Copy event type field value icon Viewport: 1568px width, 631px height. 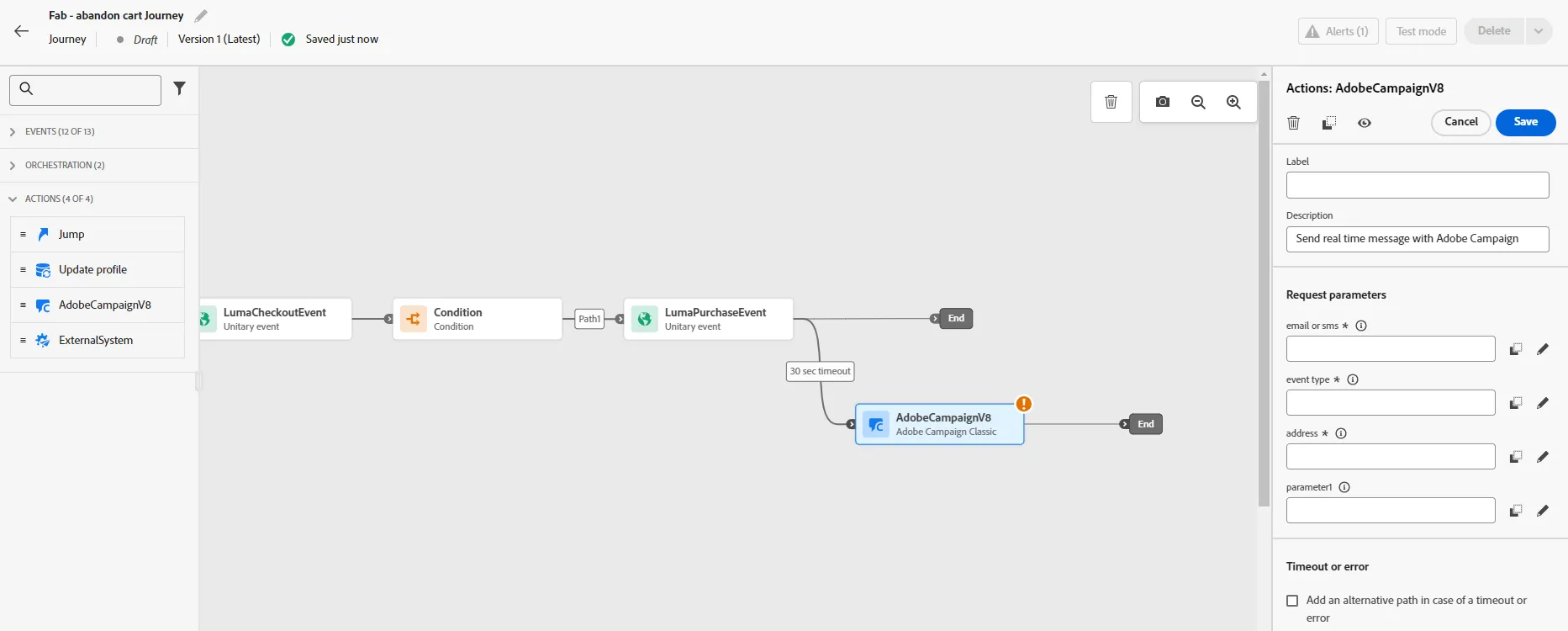(x=1516, y=403)
